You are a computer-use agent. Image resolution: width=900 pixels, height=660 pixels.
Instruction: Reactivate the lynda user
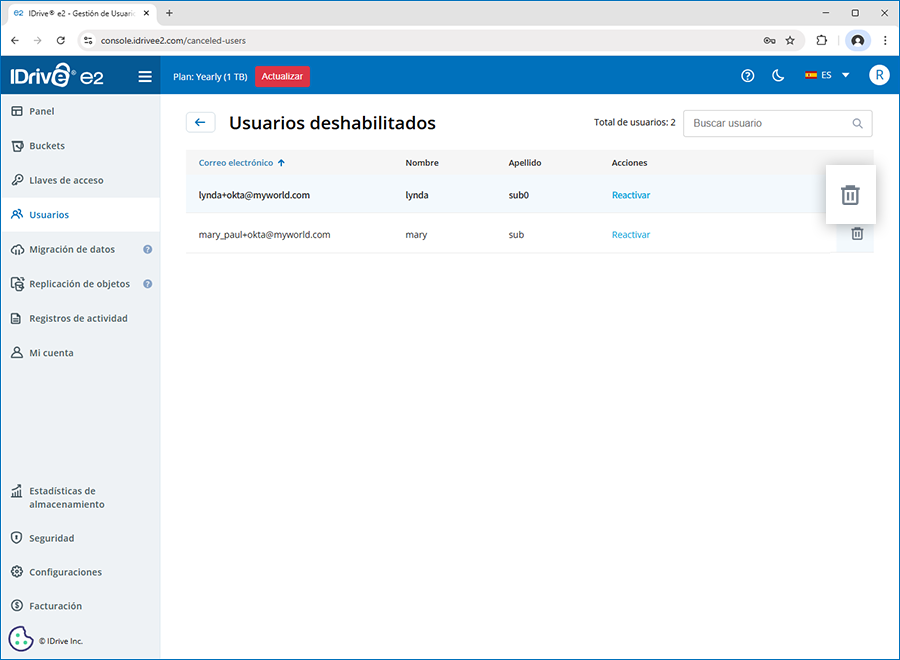(630, 195)
